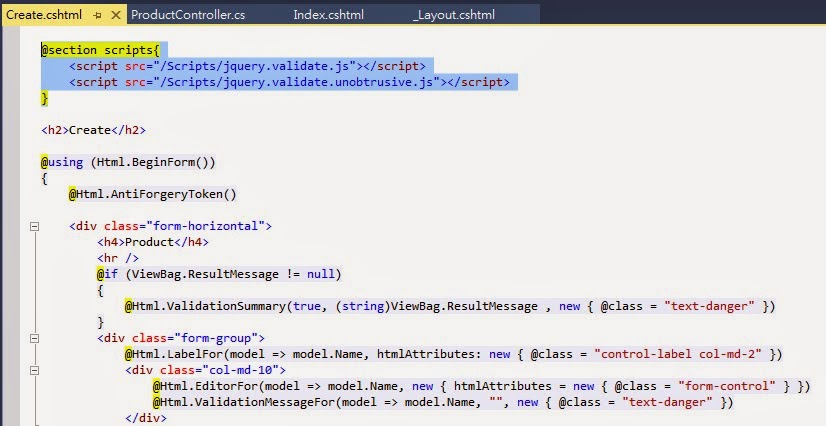Collapse the col-md-10 div block
The height and width of the screenshot is (426, 826).
(x=34, y=371)
